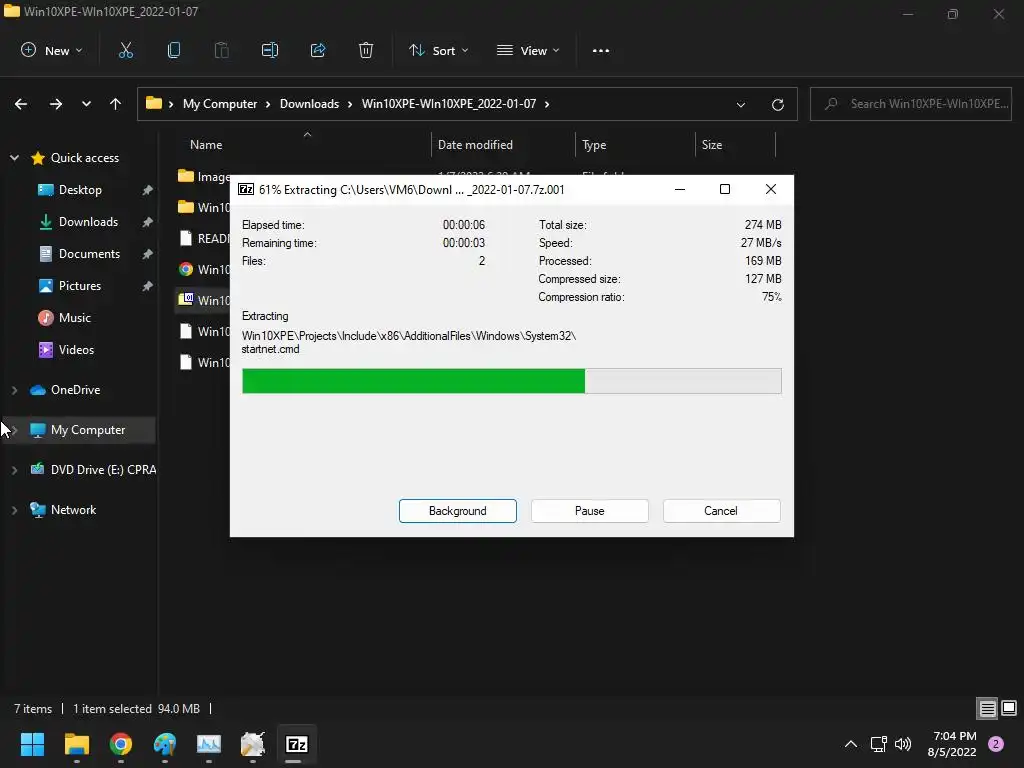Viewport: 1024px width, 768px height.
Task: Sort by Size column header
Action: (712, 145)
